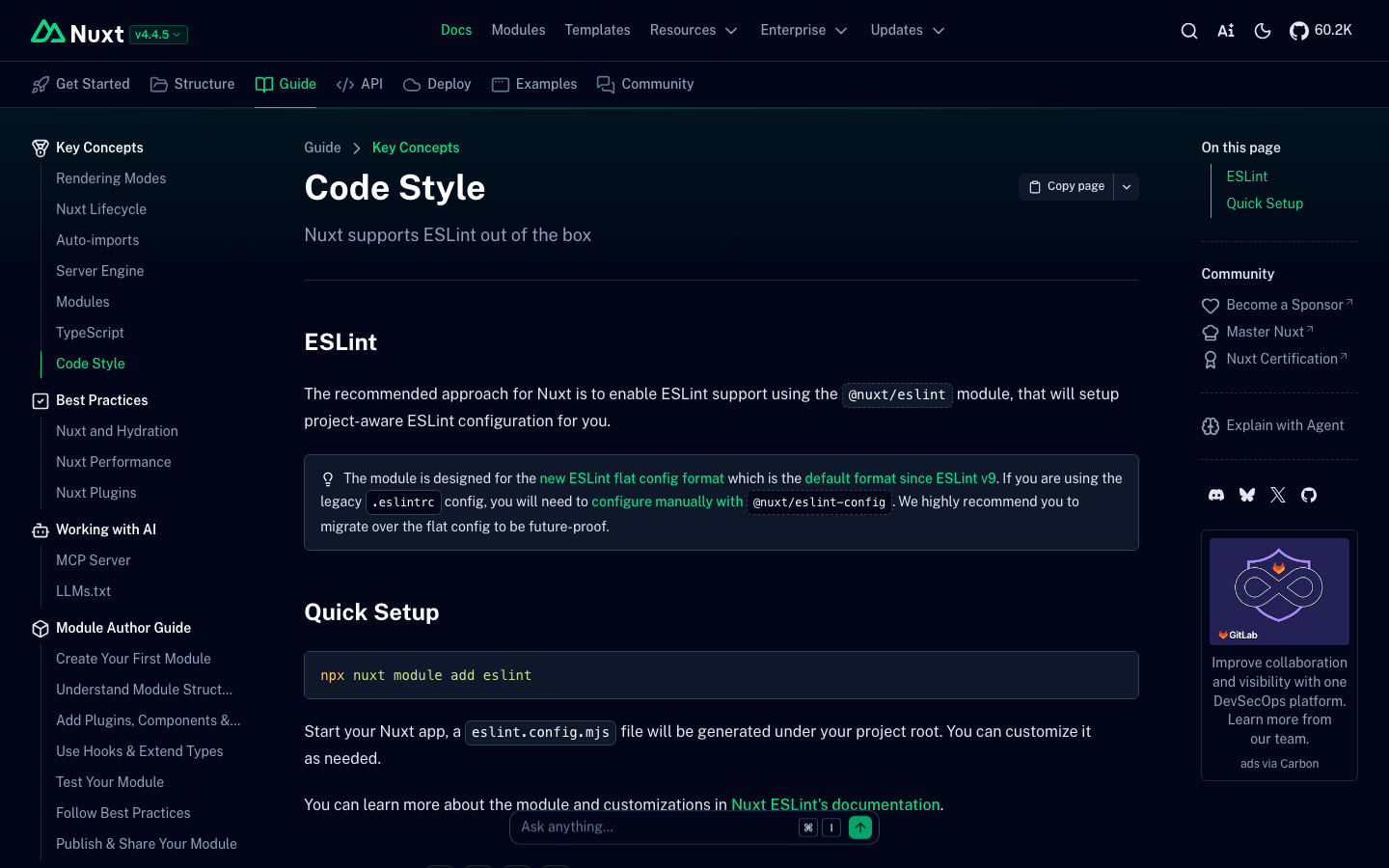
Task: Open GitHub repo with 60.2K stars
Action: point(1321,31)
